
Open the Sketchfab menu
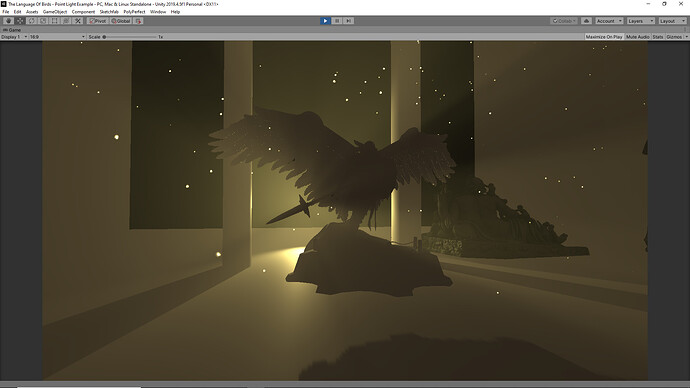tap(109, 12)
